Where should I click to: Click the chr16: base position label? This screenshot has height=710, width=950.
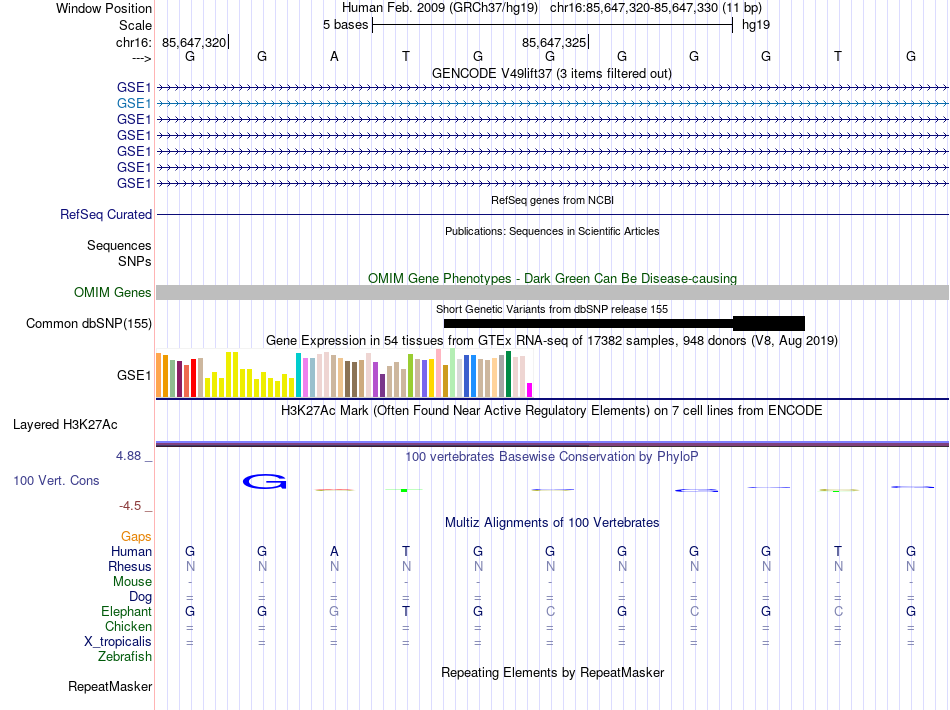133,42
